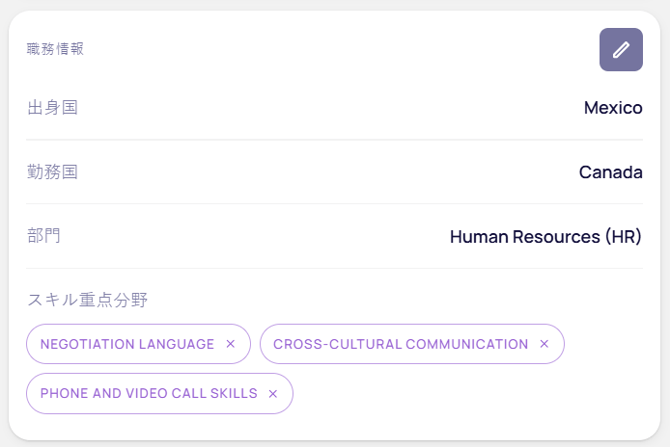Click the pencil edit icon for 職務情報
The width and height of the screenshot is (670, 447).
click(621, 50)
